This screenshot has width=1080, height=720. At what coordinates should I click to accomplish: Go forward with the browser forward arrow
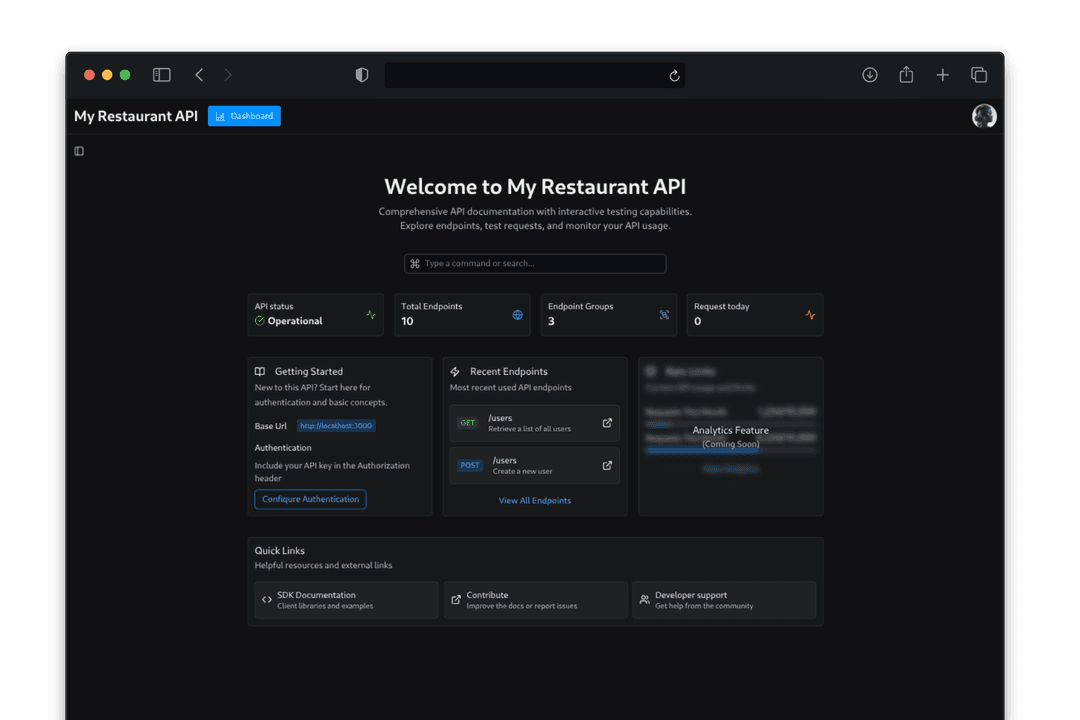pos(228,74)
